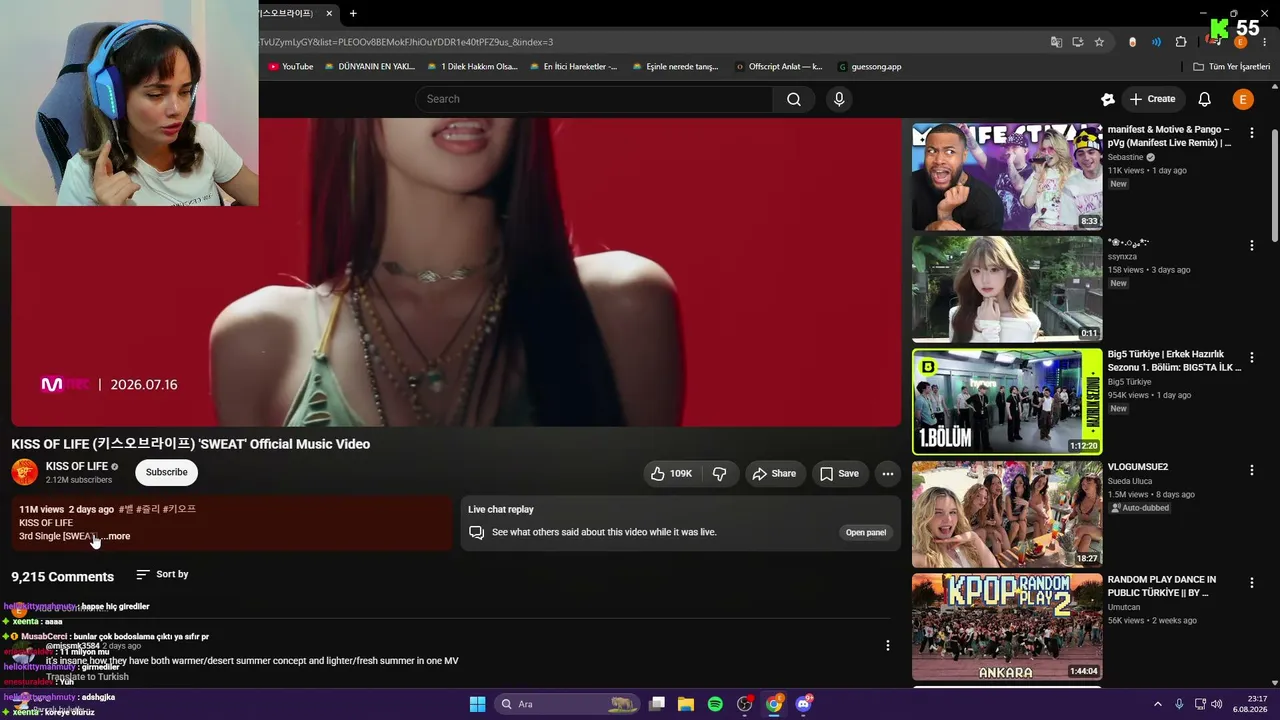The width and height of the screenshot is (1280, 720).
Task: Save the video to a playlist
Action: point(839,474)
